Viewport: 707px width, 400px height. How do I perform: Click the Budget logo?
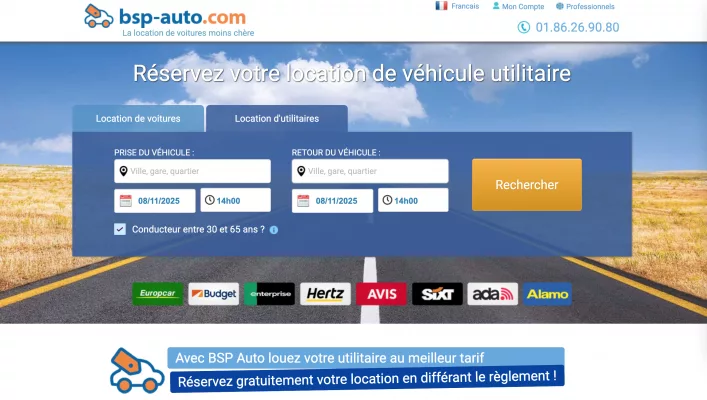click(x=214, y=294)
